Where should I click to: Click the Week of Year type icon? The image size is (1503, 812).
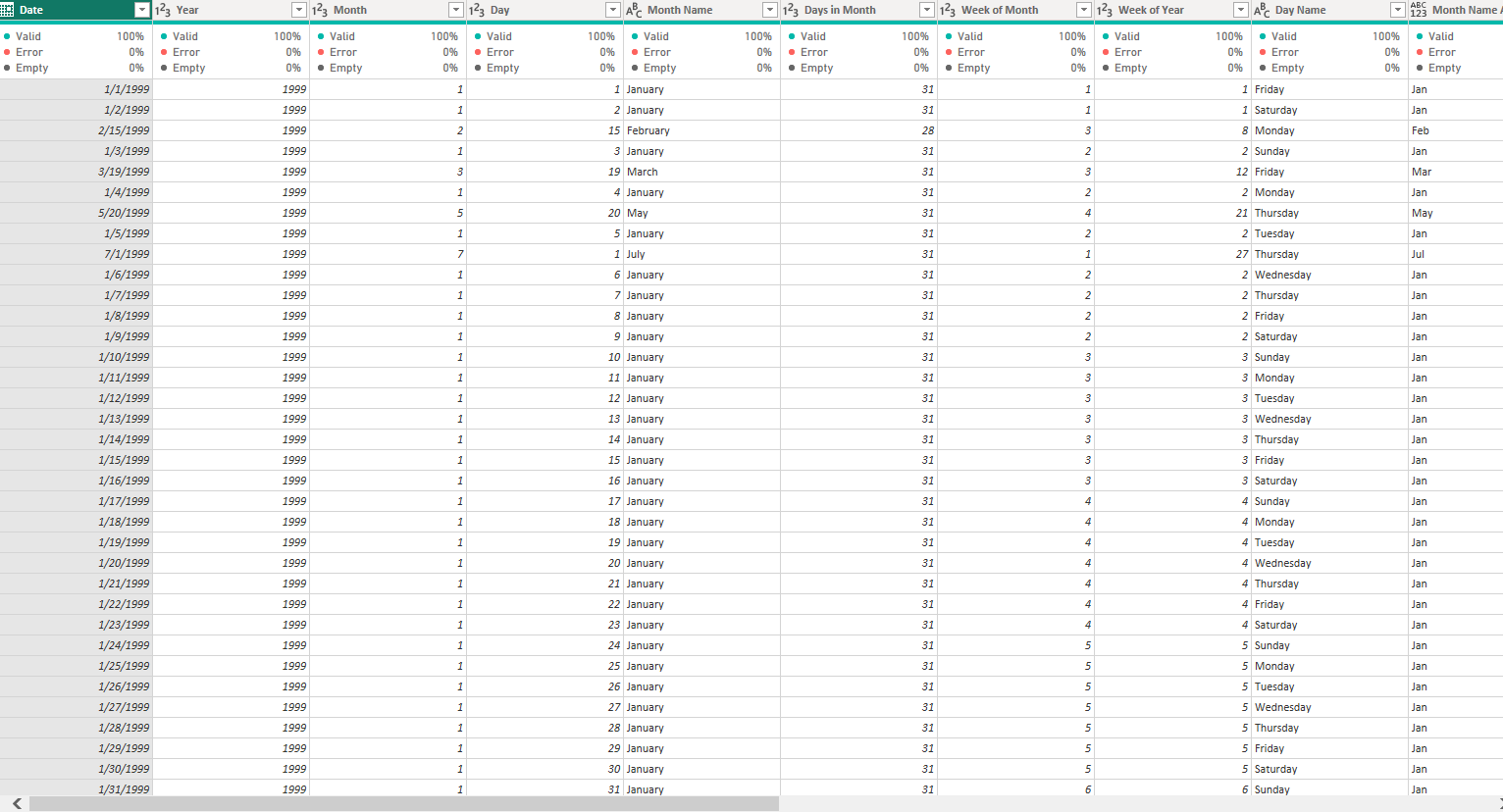coord(1105,10)
